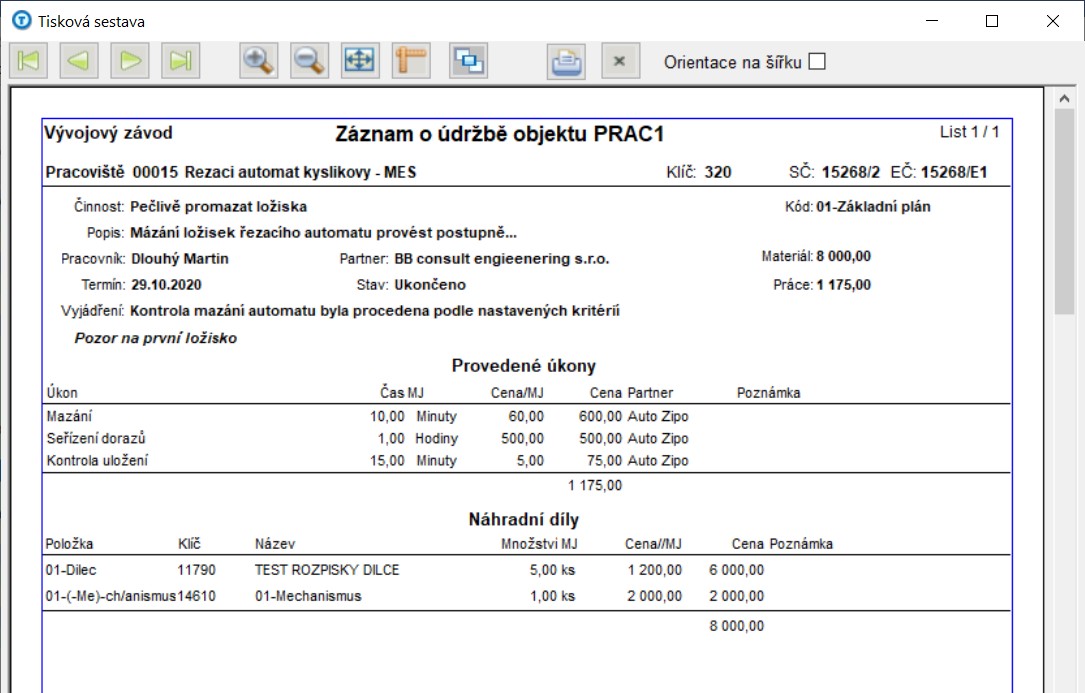Open the system menu from the title bar icon
The height and width of the screenshot is (693, 1085).
tap(20, 20)
